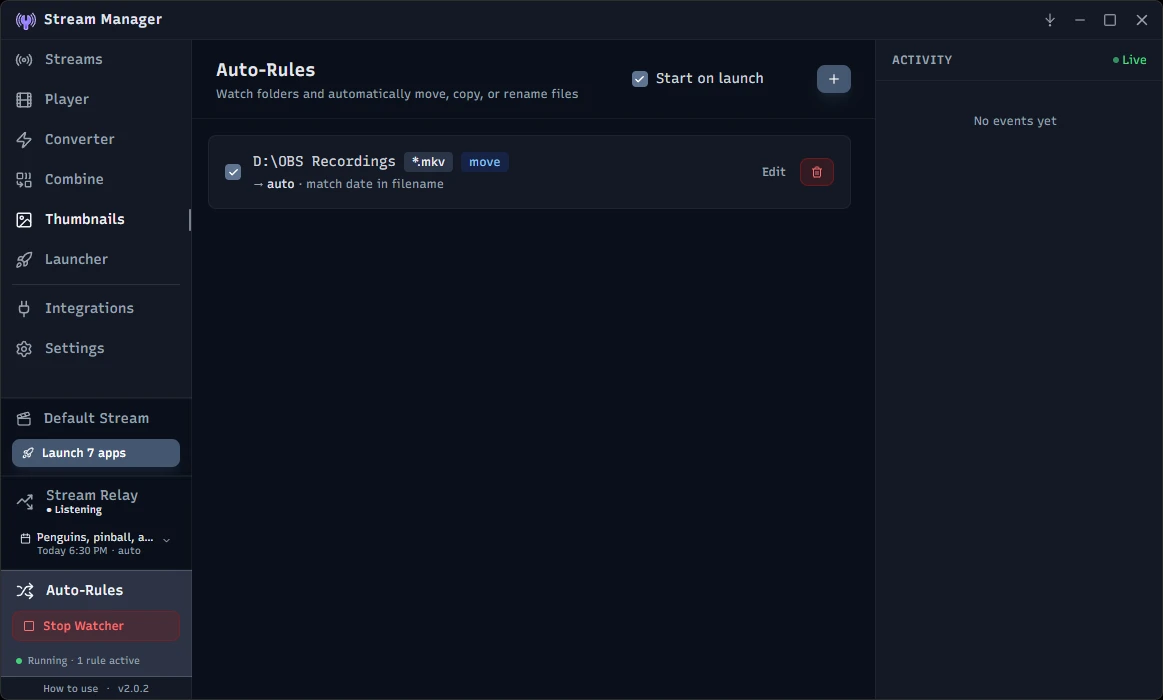Click the Stream Relay label
Screen dimensions: 1163x700
(x=92, y=495)
